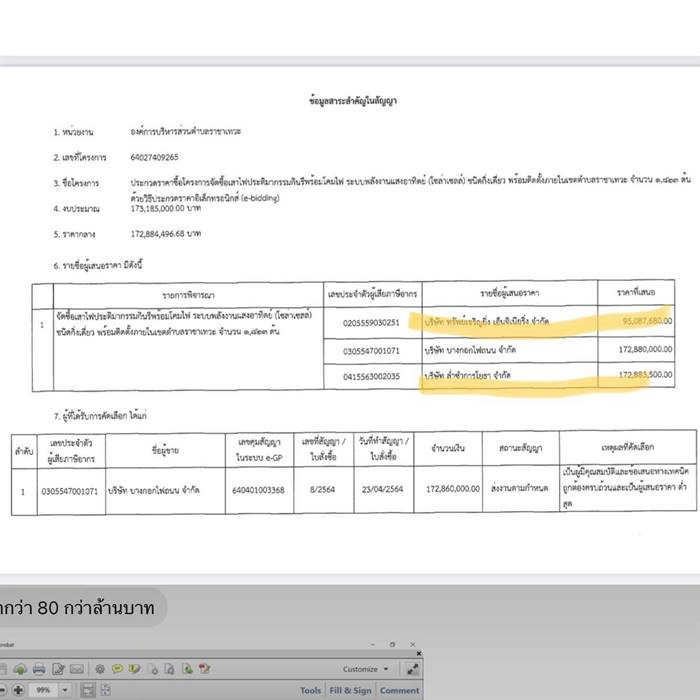The width and height of the screenshot is (700, 700).
Task: Click the zoom out minus button
Action: (x=3, y=690)
